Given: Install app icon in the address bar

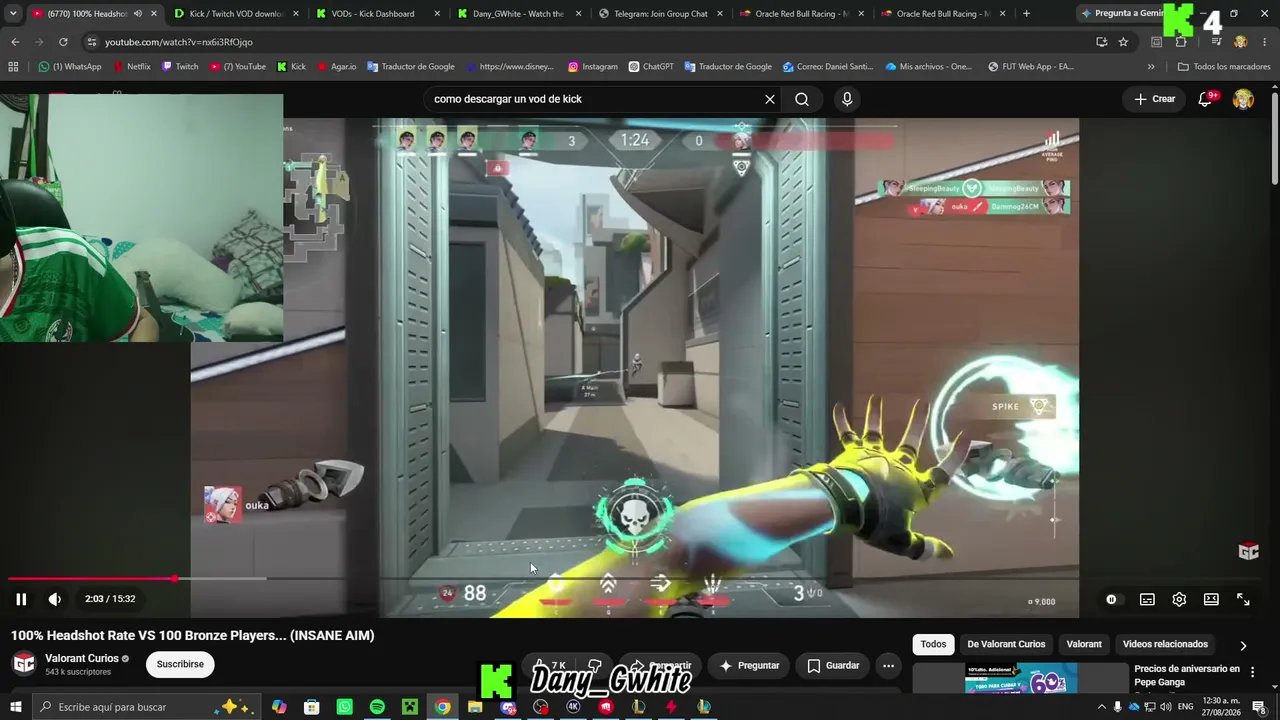Looking at the screenshot, I should click(x=1101, y=42).
